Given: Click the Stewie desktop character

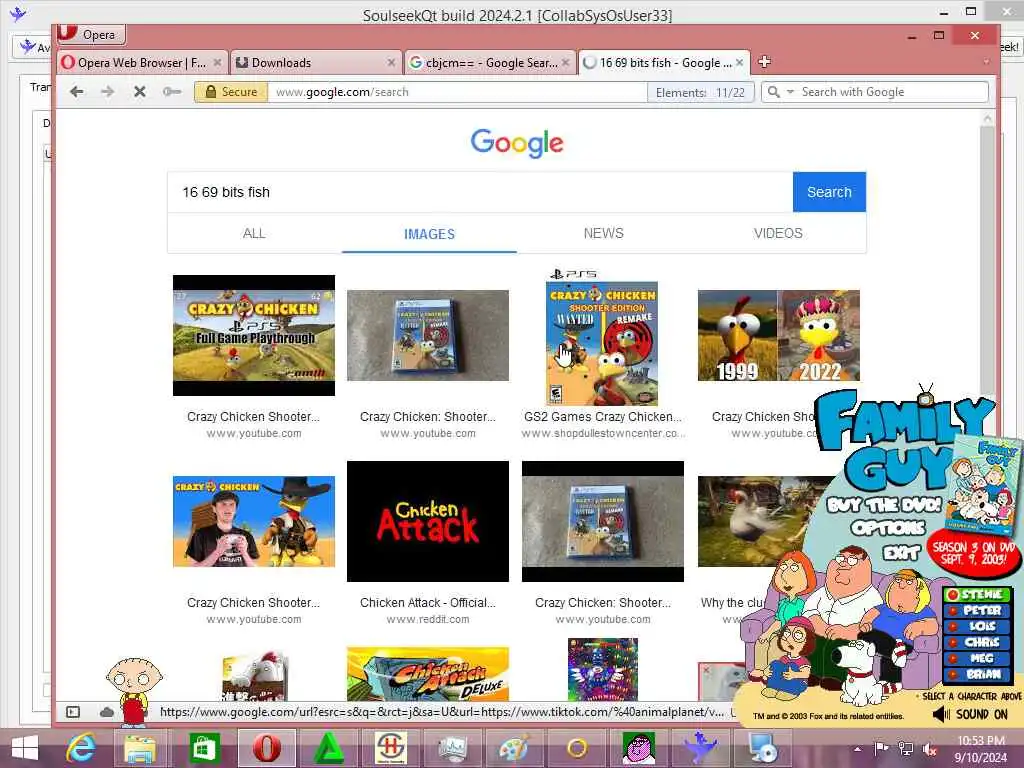Looking at the screenshot, I should (135, 692).
